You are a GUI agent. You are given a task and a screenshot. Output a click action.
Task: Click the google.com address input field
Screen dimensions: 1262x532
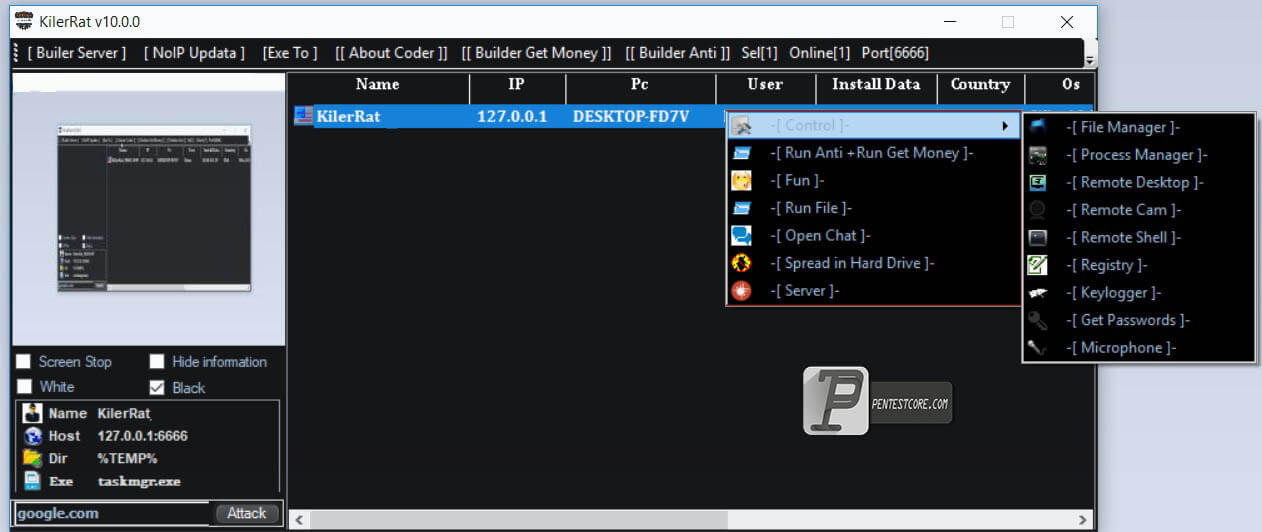click(x=111, y=513)
